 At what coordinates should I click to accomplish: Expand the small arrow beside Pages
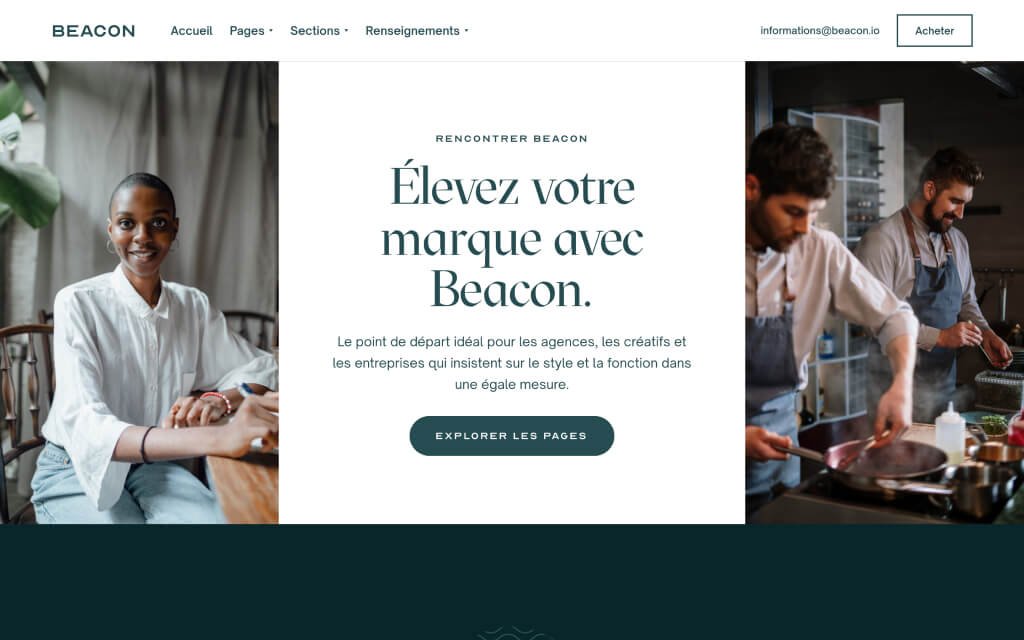pos(271,31)
